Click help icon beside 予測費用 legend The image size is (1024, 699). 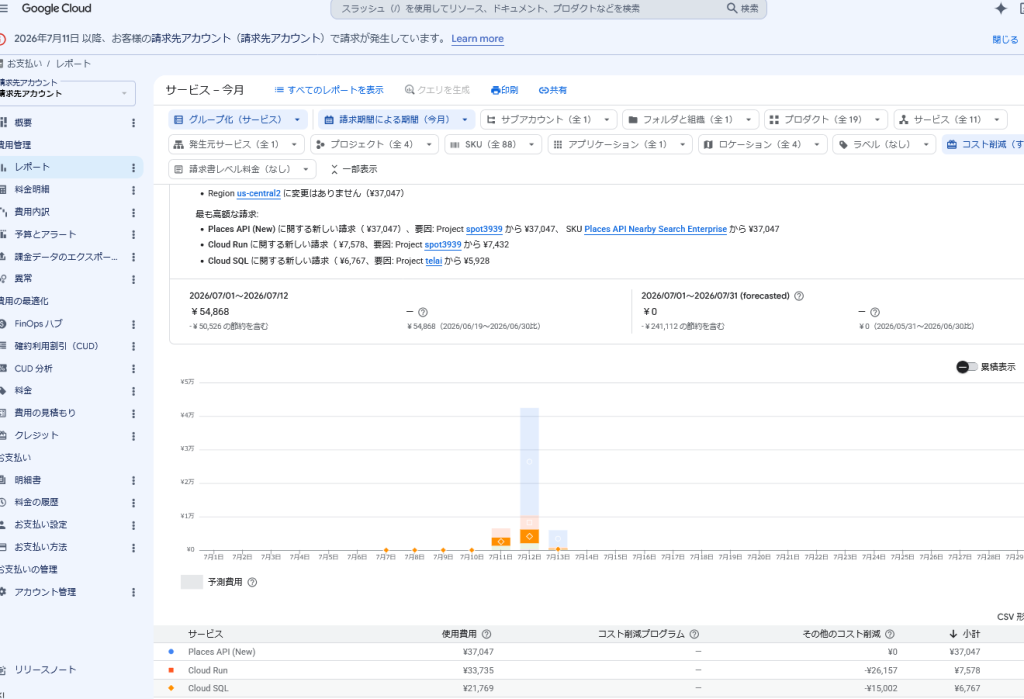(252, 582)
